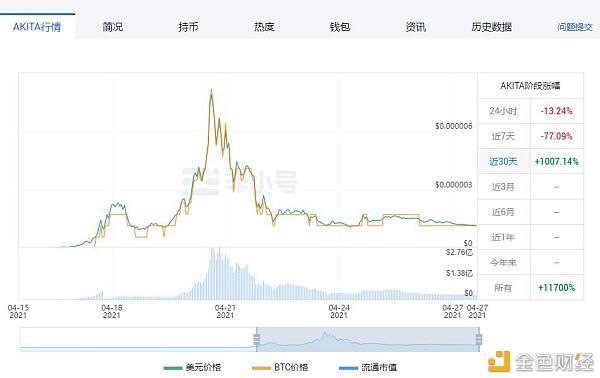Image resolution: width=600 pixels, height=378 pixels.
Task: Click the -13.24% value
Action: pos(557,111)
